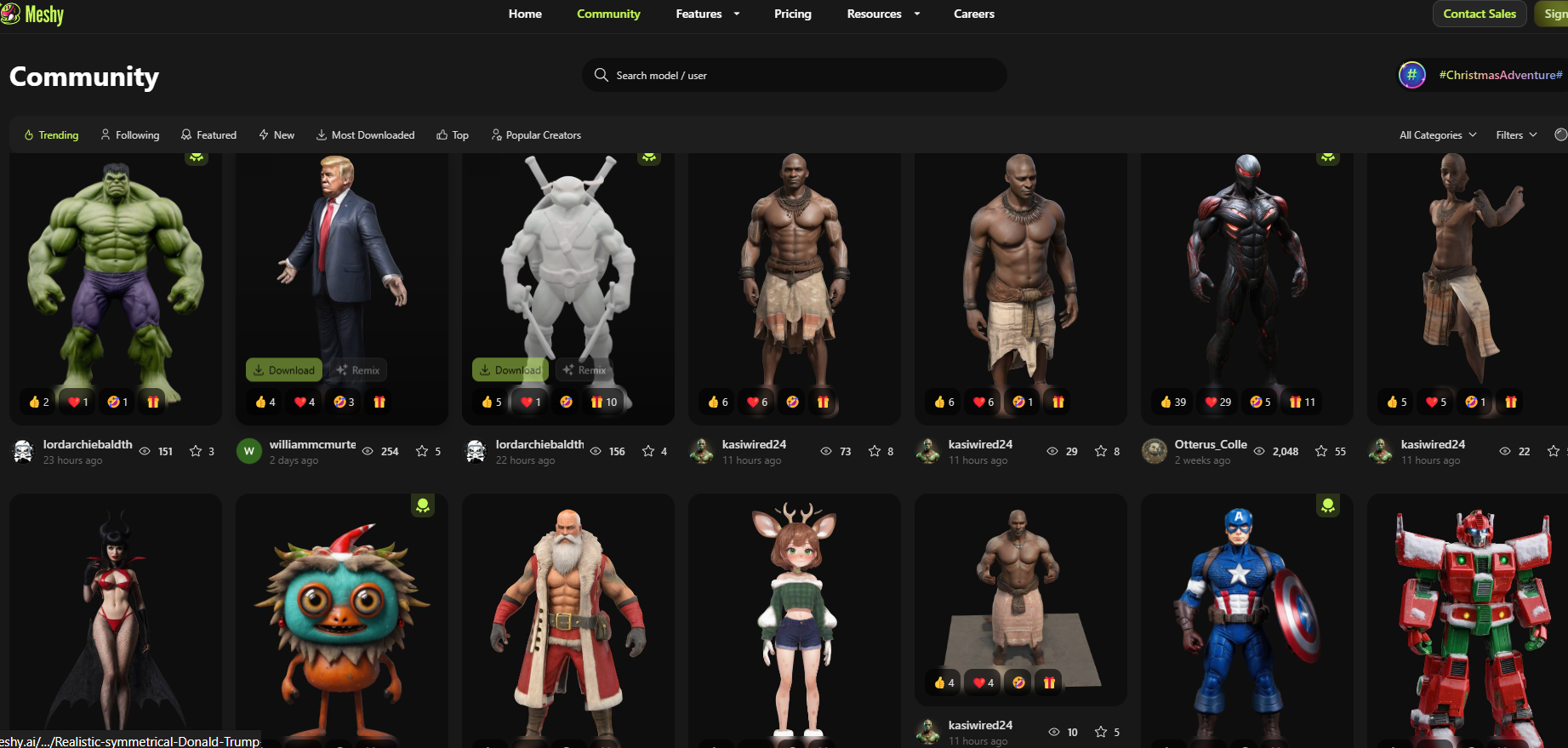Switch to Most Downloaded tab

coord(365,134)
